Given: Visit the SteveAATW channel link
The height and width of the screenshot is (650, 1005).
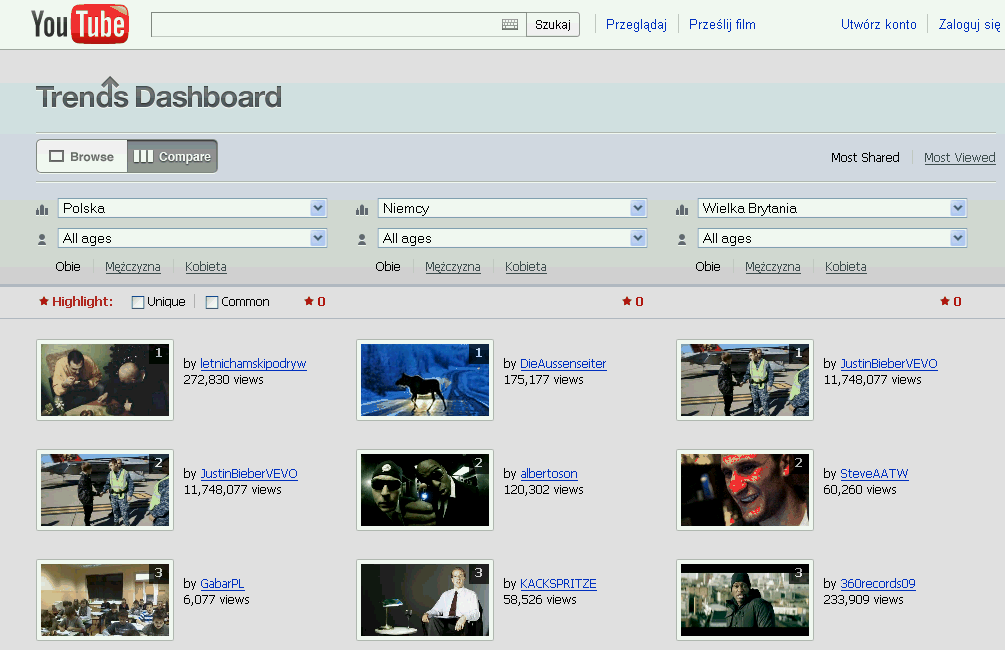Looking at the screenshot, I should point(874,474).
